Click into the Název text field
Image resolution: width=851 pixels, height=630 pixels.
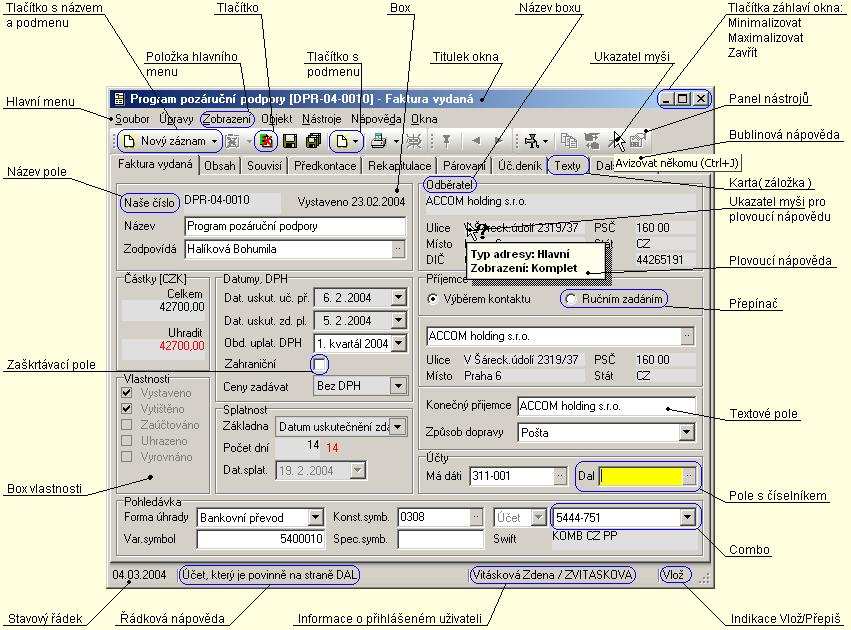(x=295, y=226)
